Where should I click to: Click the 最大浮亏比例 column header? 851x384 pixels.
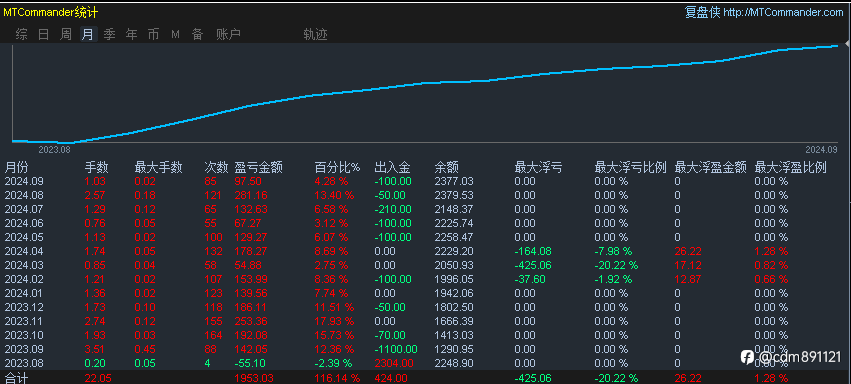(630, 168)
